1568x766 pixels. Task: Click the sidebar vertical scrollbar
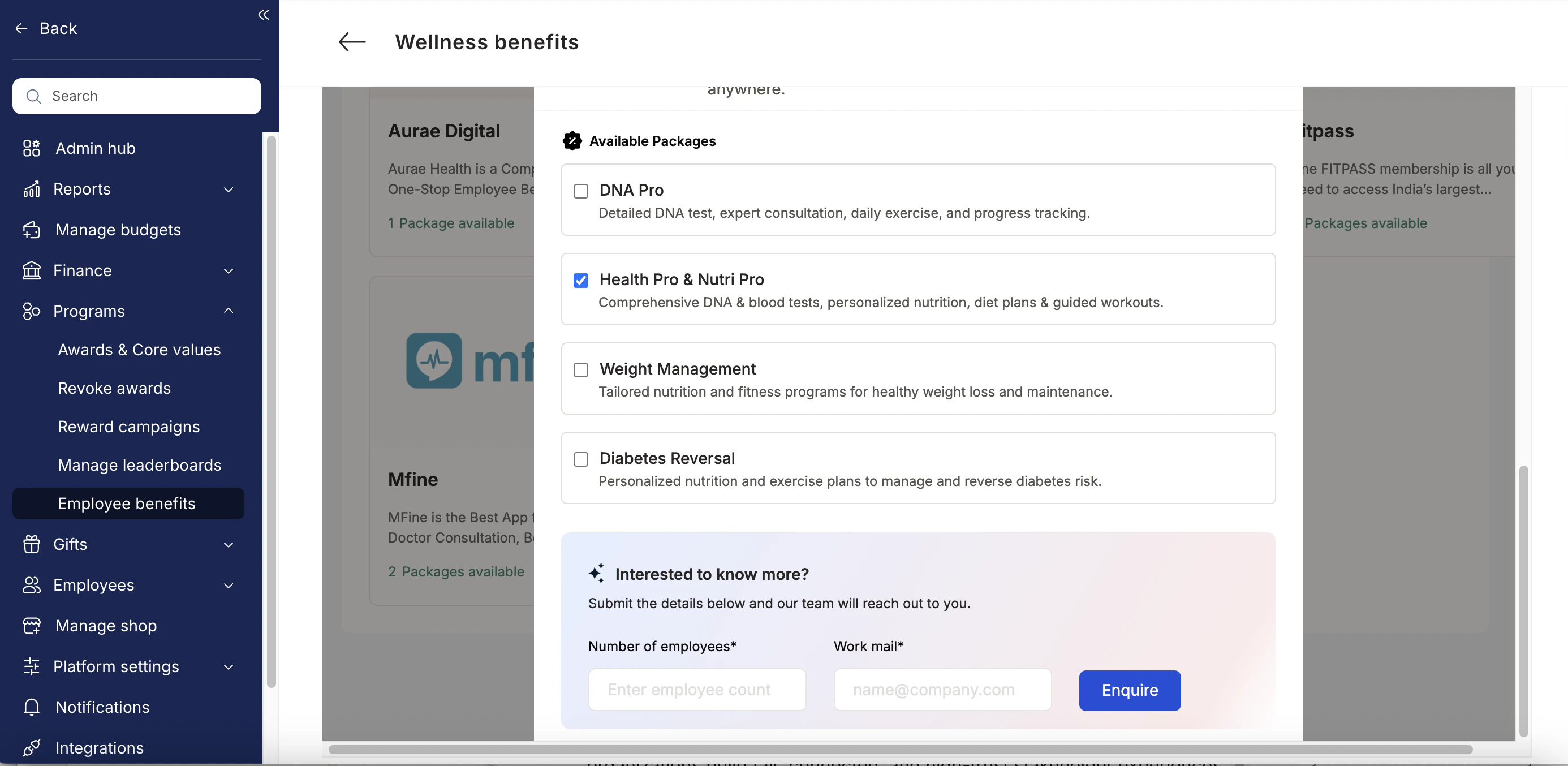(x=272, y=412)
